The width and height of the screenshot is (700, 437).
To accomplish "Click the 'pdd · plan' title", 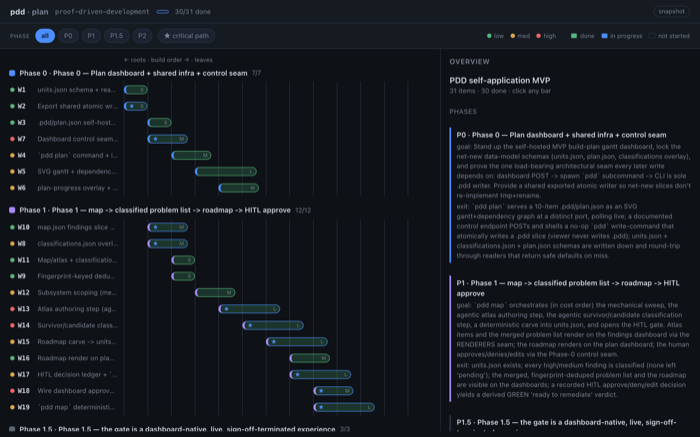I will pos(29,12).
